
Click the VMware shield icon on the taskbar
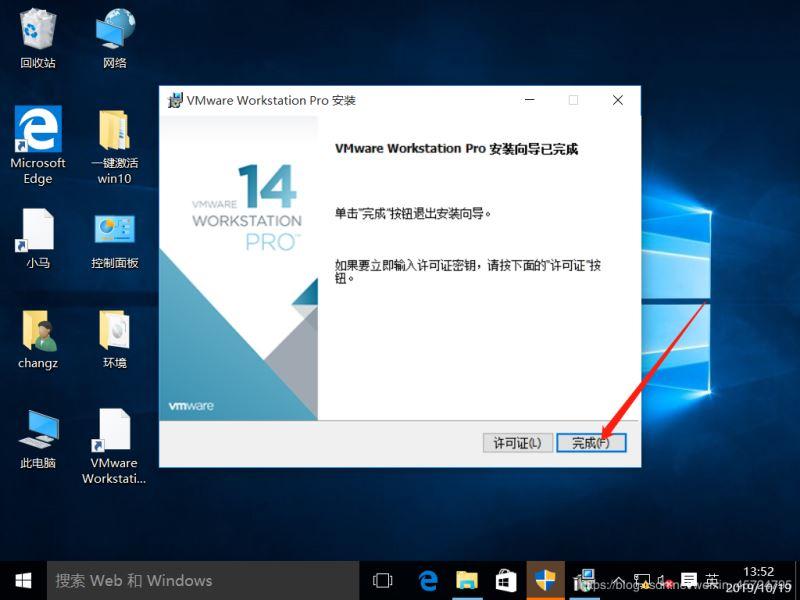tap(545, 580)
